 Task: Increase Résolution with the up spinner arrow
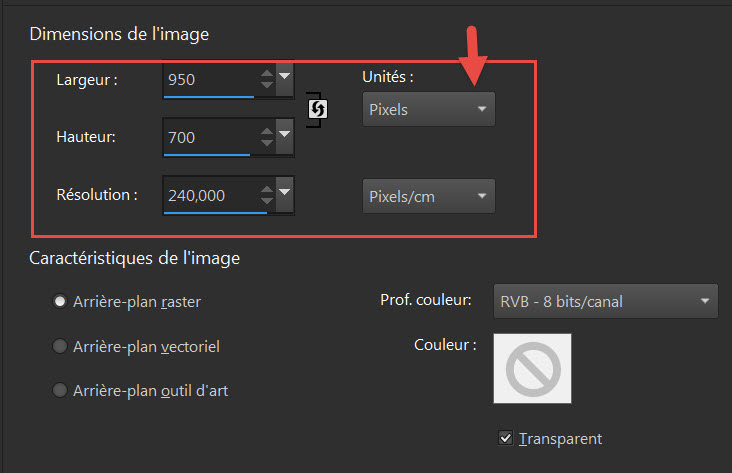tap(267, 189)
